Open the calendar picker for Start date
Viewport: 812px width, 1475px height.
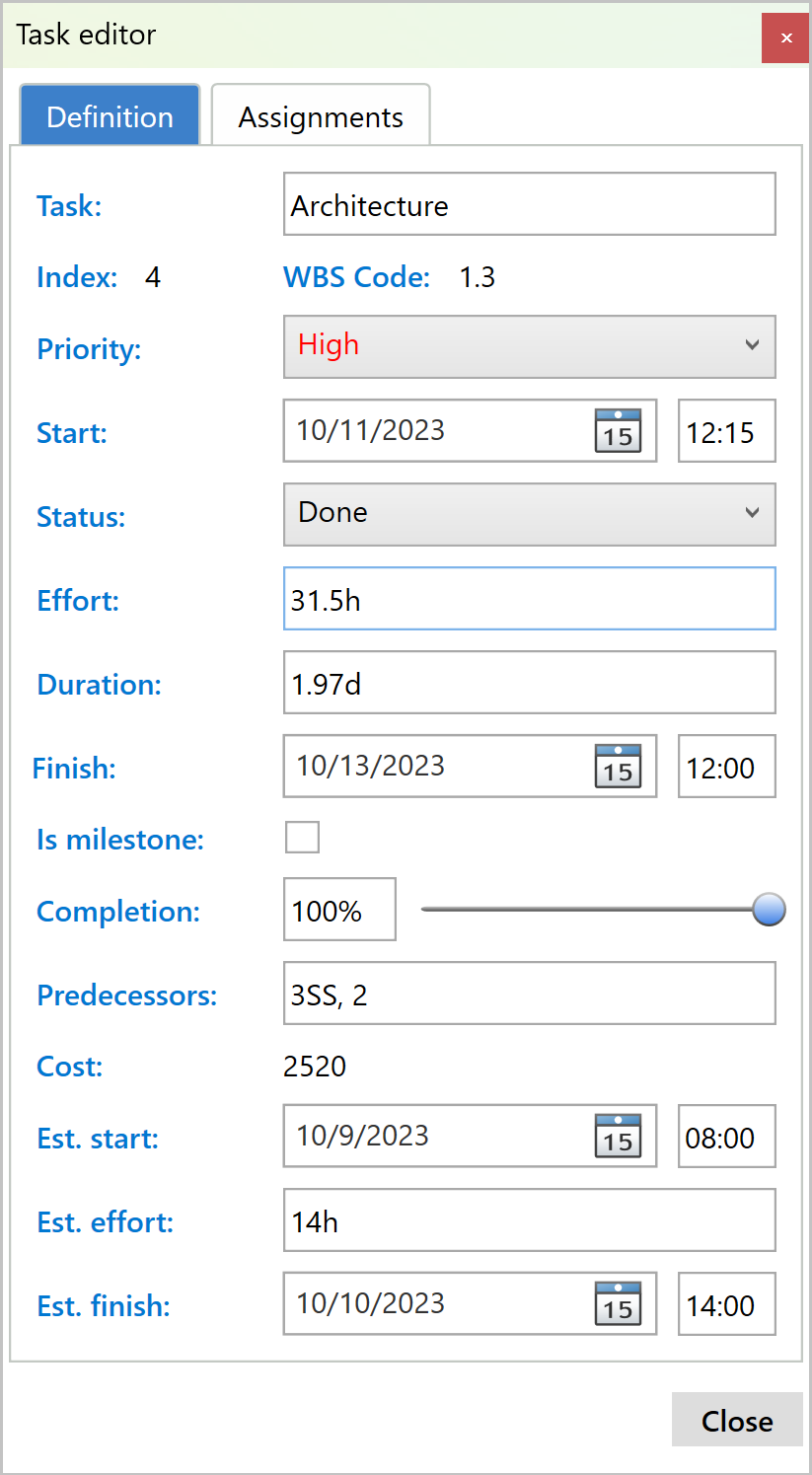pos(617,431)
